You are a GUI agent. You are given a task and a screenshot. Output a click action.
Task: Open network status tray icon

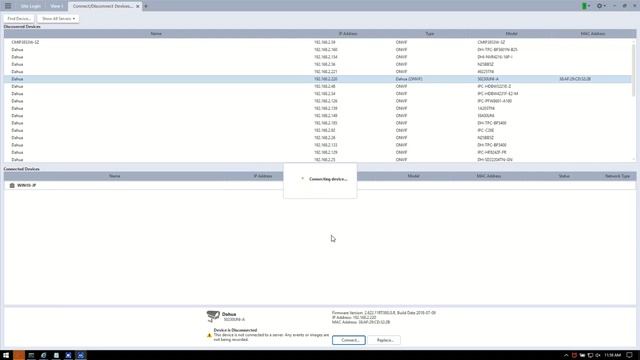pyautogui.click(x=590, y=356)
